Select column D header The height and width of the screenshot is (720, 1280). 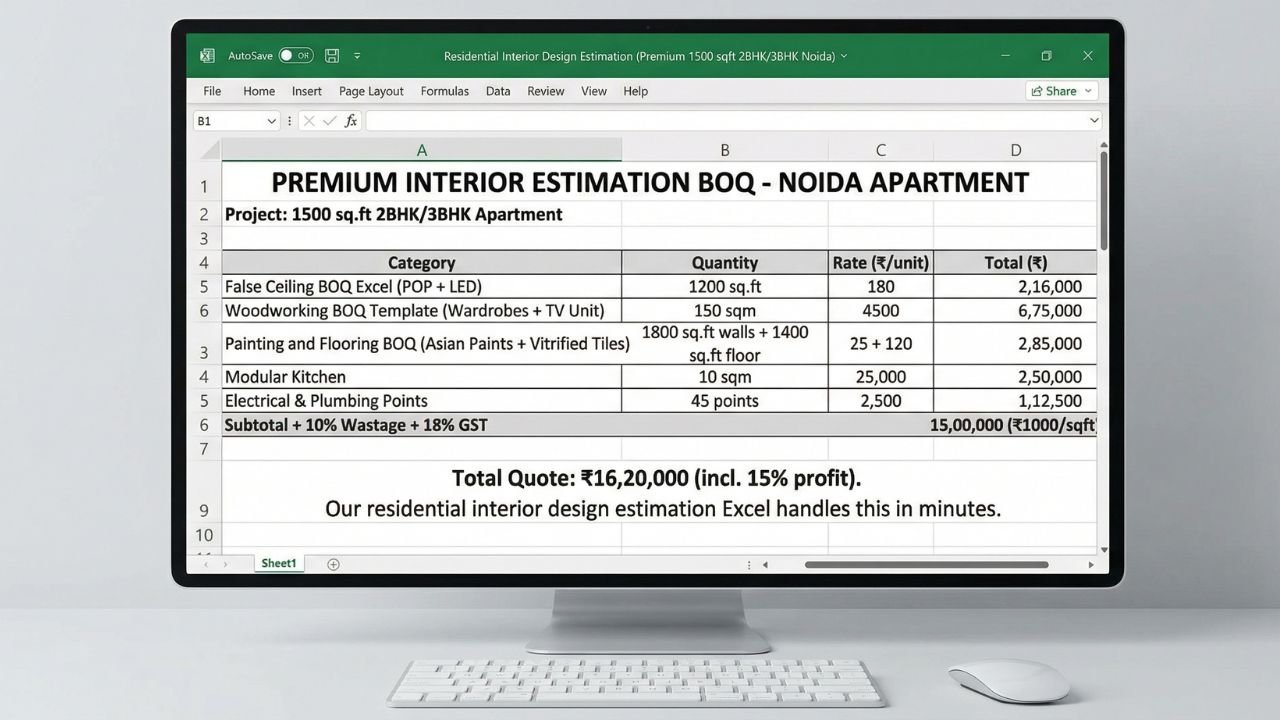click(1015, 150)
